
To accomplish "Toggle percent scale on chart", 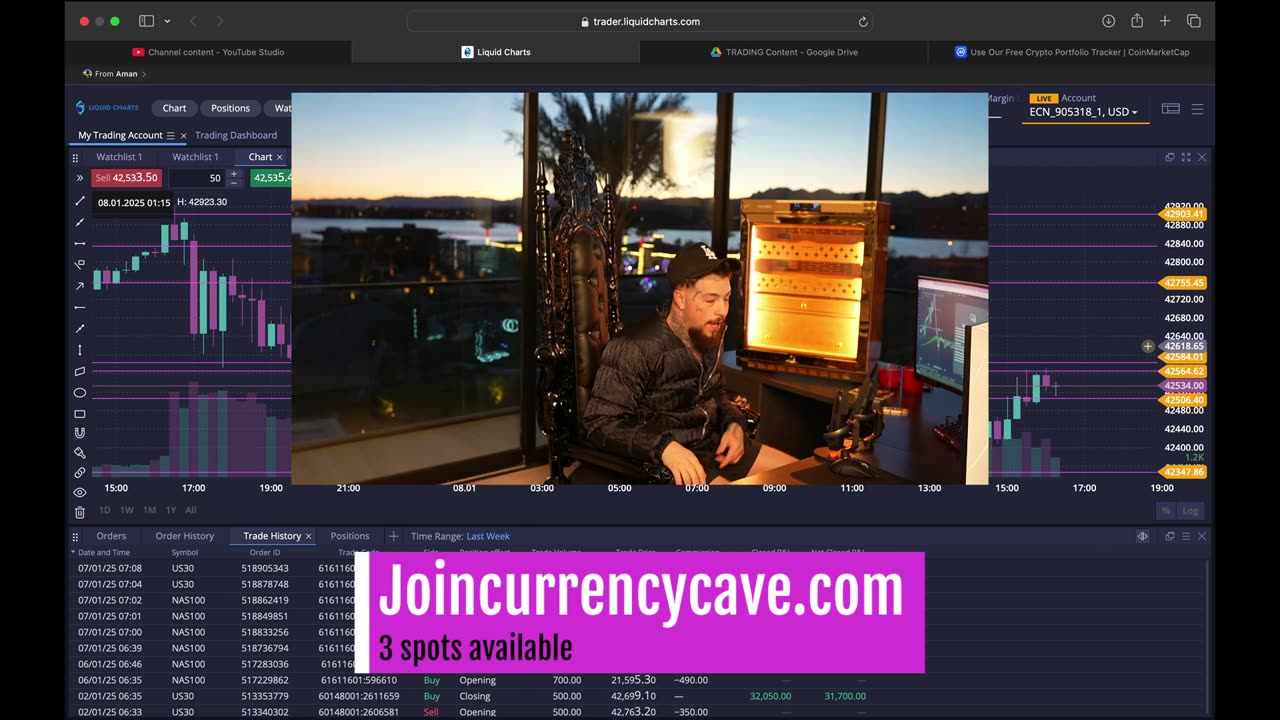I will (x=1166, y=510).
